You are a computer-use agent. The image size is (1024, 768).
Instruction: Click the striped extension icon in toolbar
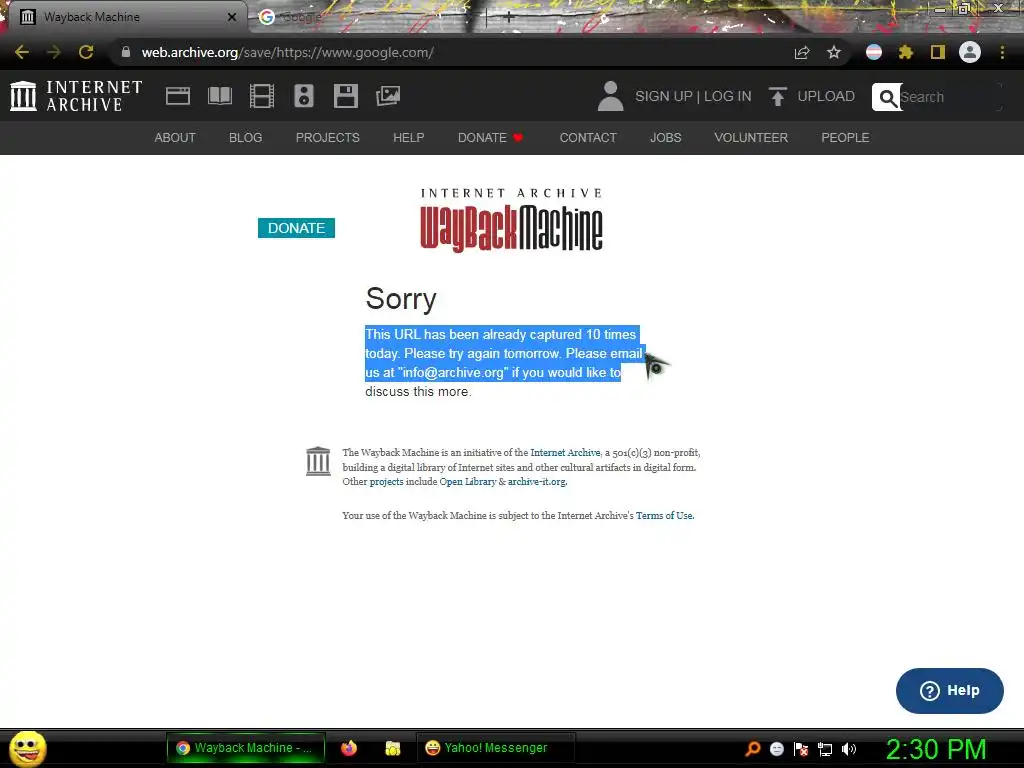[874, 52]
